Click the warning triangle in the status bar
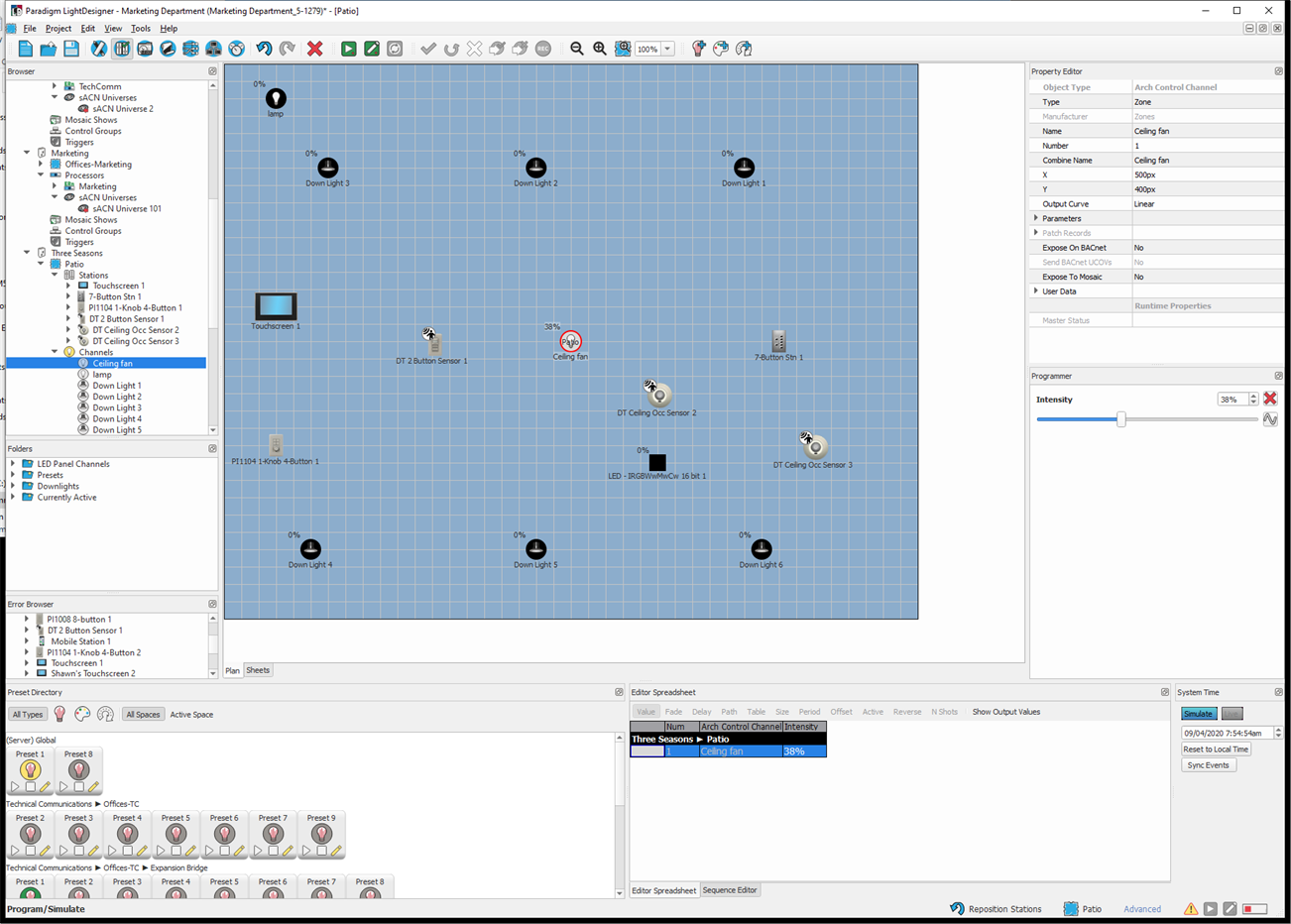 1191,909
